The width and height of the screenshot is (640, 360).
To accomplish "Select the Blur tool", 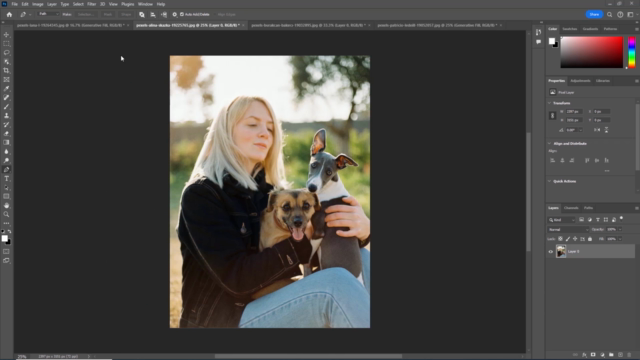I will [7, 151].
